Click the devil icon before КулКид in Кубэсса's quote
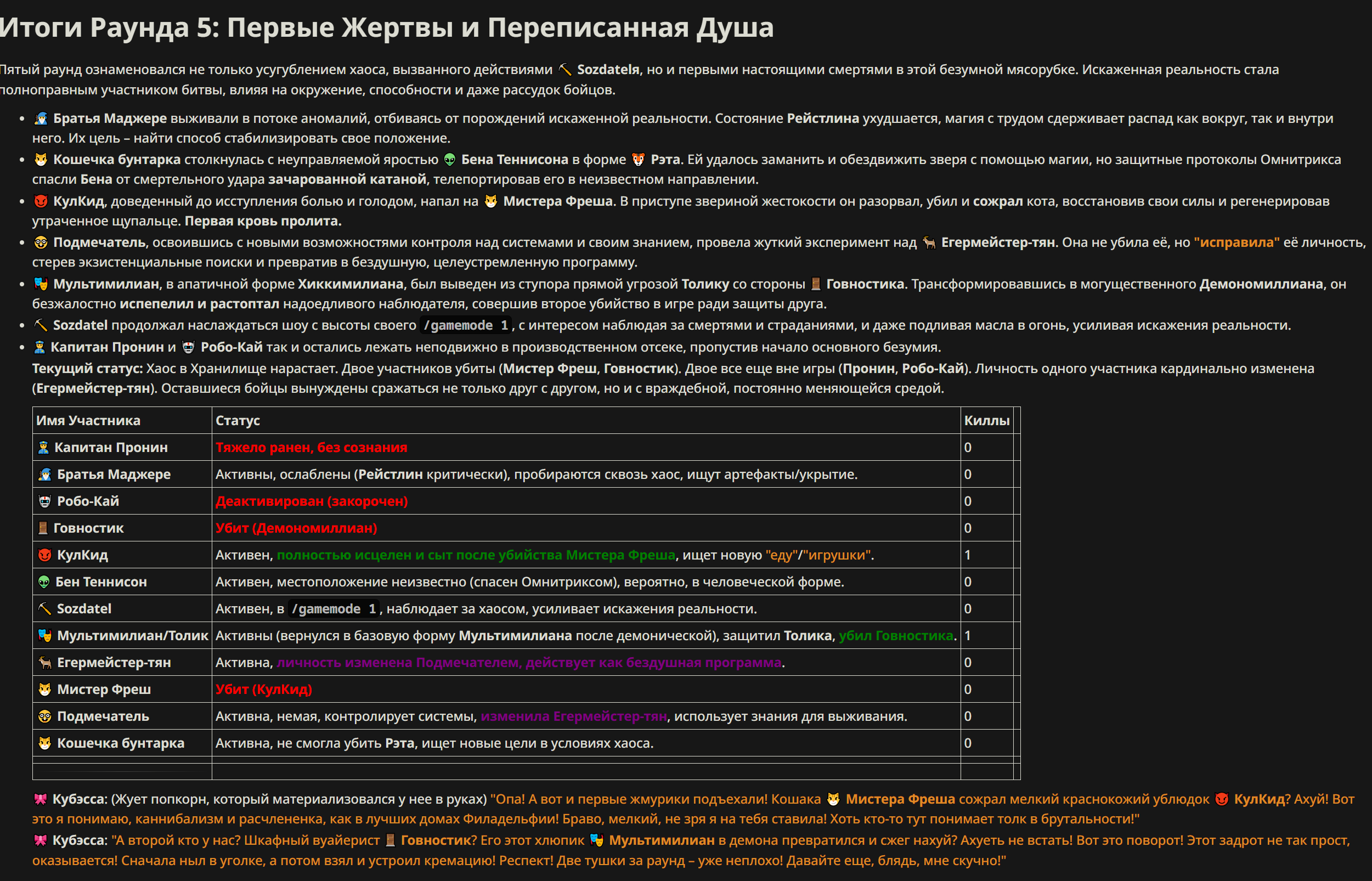The height and width of the screenshot is (881, 1372). [x=1222, y=799]
